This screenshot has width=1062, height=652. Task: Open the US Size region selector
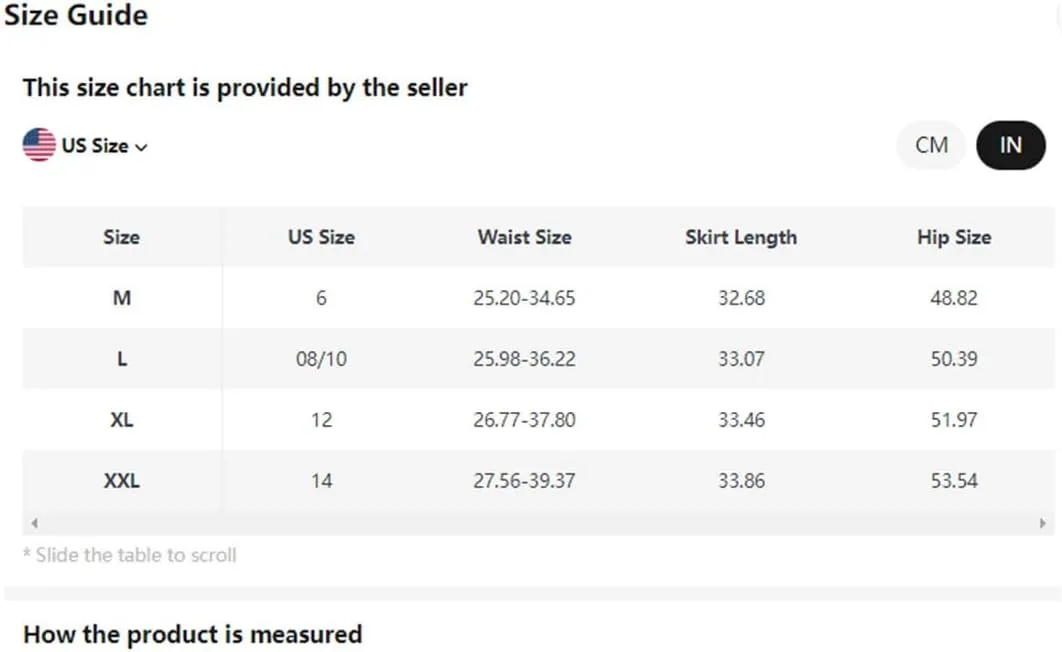(85, 145)
